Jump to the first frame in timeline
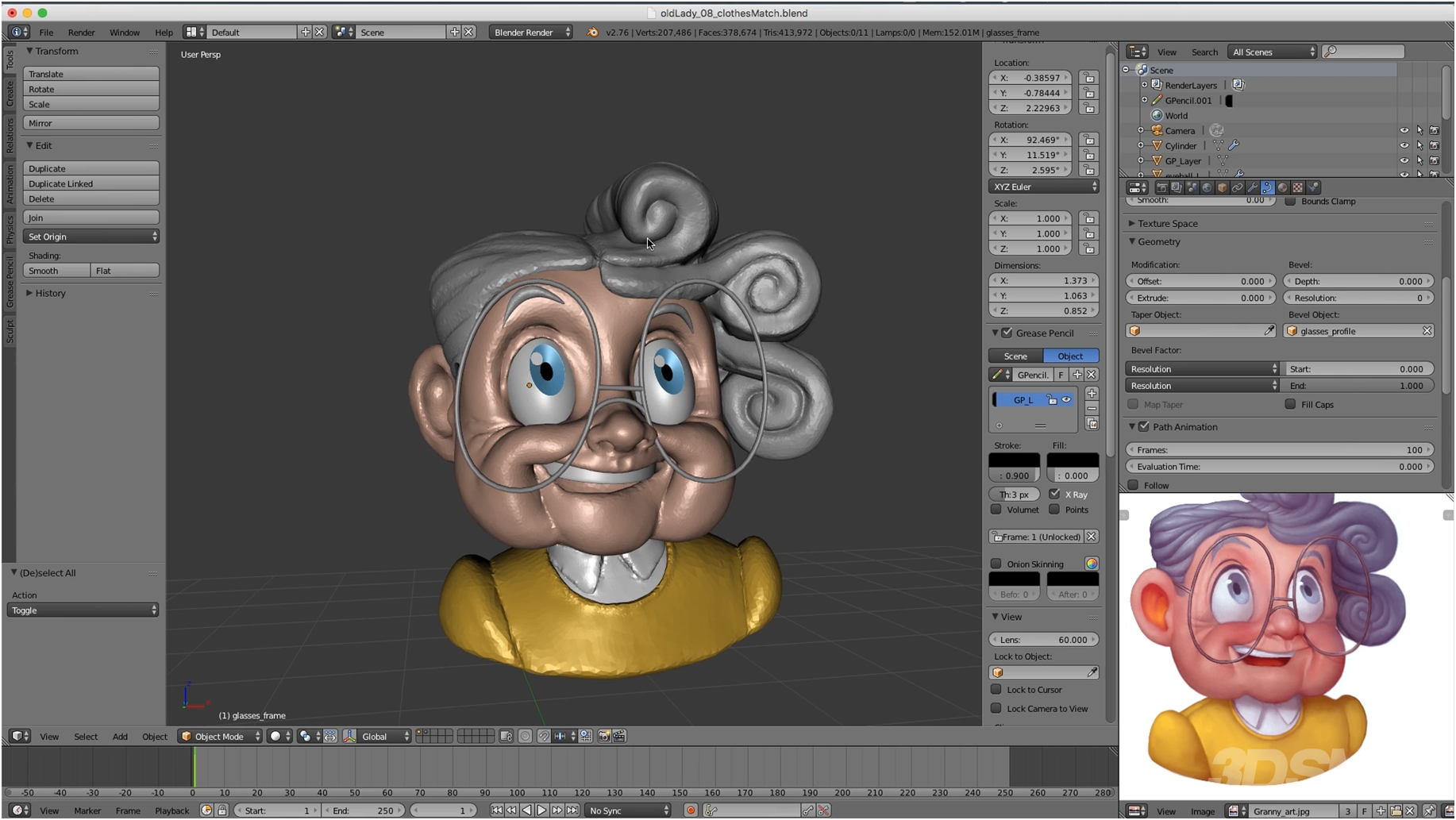Viewport: 1456px width, 820px height. [x=496, y=810]
